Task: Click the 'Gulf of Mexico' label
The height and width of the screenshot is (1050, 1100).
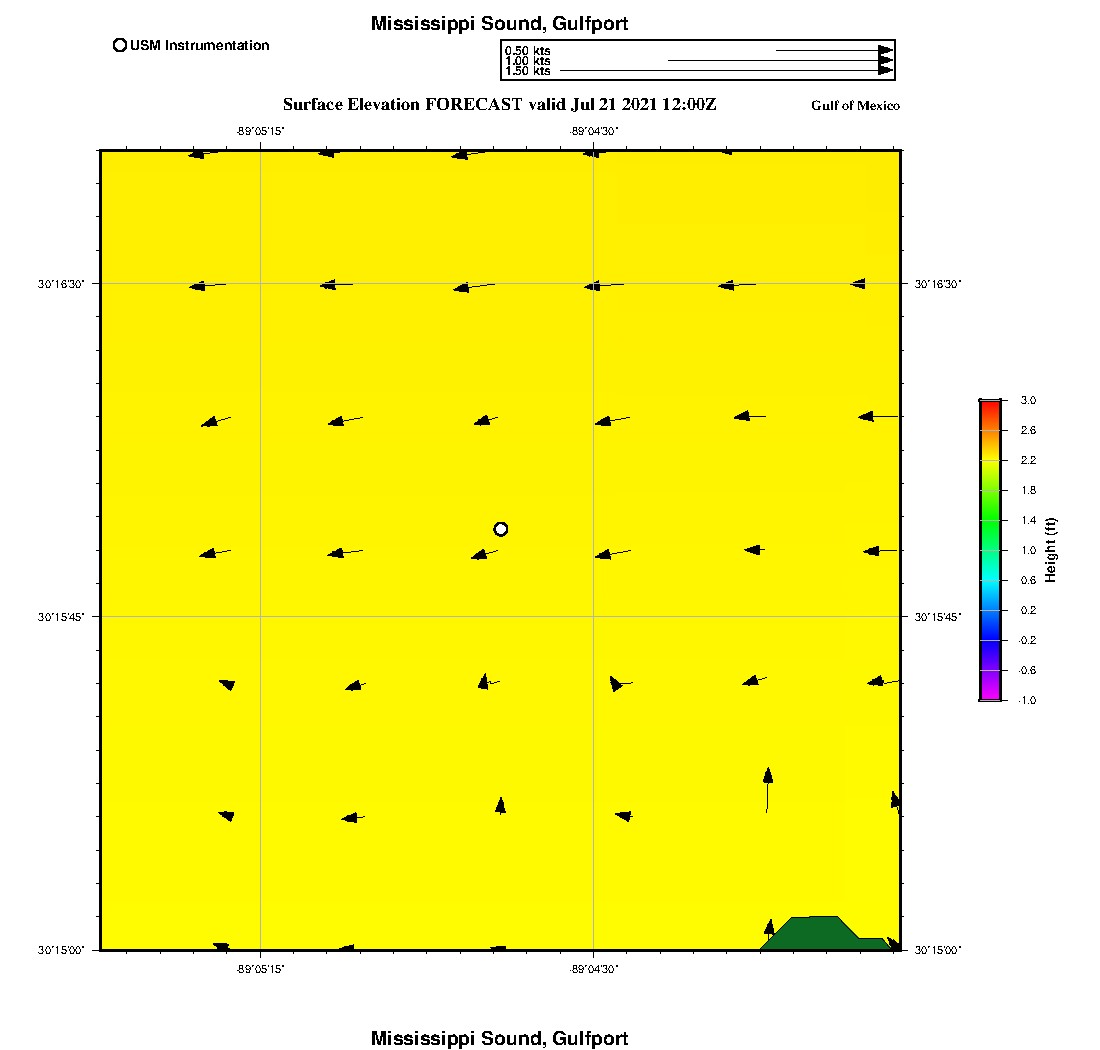Action: [855, 106]
